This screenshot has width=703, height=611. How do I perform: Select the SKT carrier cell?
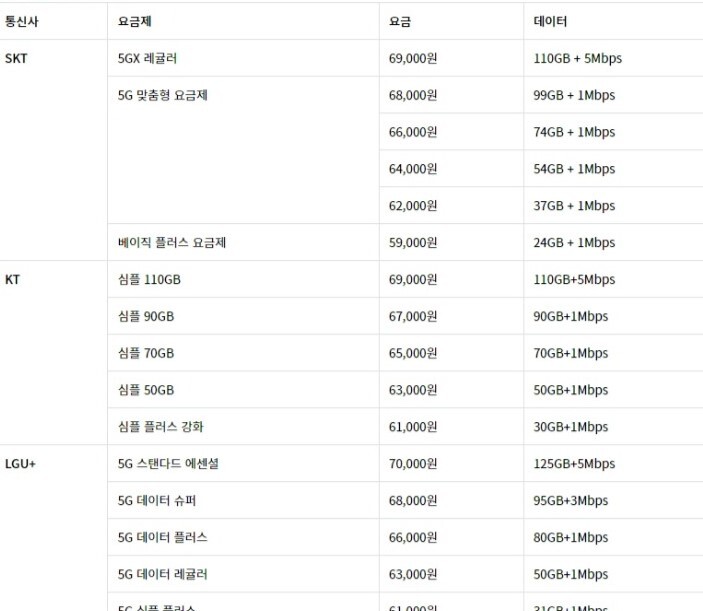[16, 58]
